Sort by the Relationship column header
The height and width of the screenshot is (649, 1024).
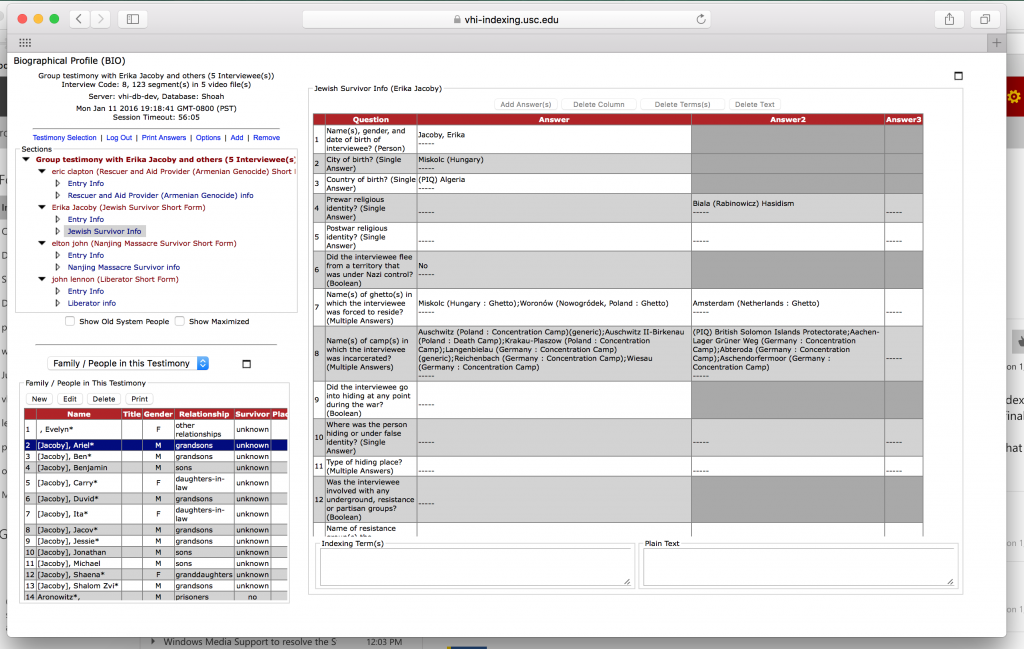pos(204,414)
